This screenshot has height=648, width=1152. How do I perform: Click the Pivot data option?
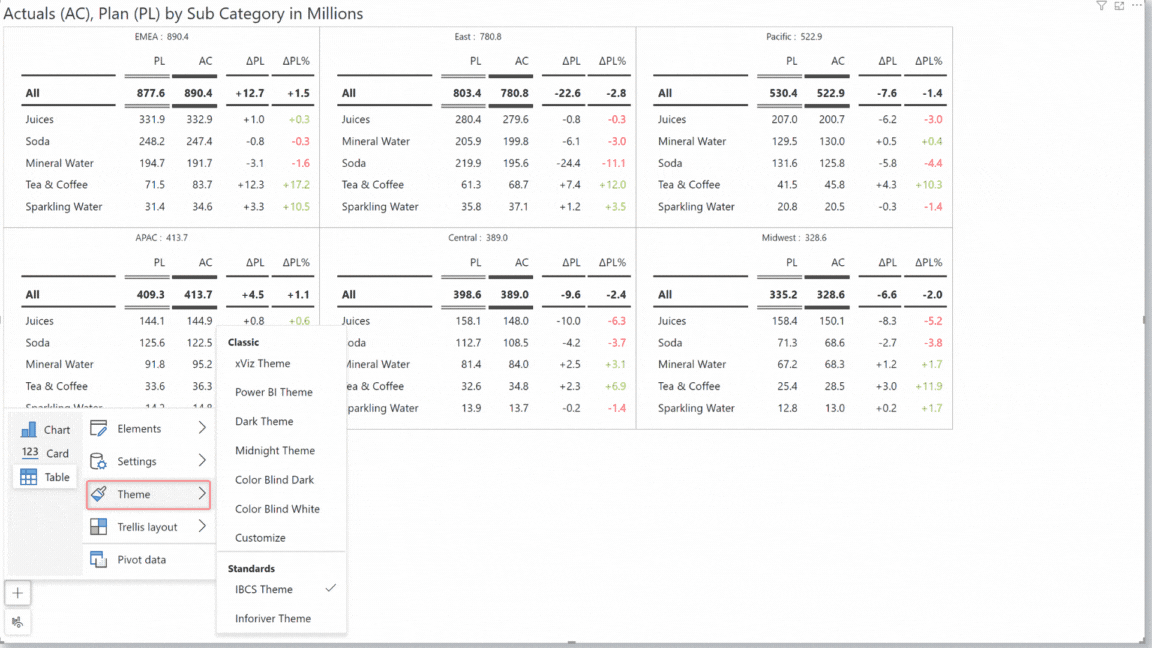141,560
